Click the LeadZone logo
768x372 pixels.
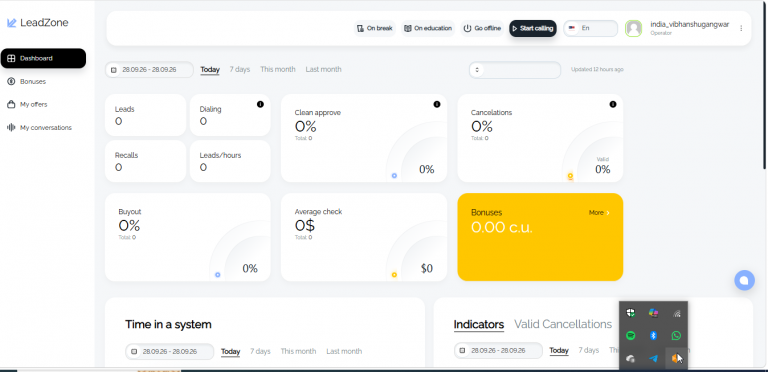[37, 23]
